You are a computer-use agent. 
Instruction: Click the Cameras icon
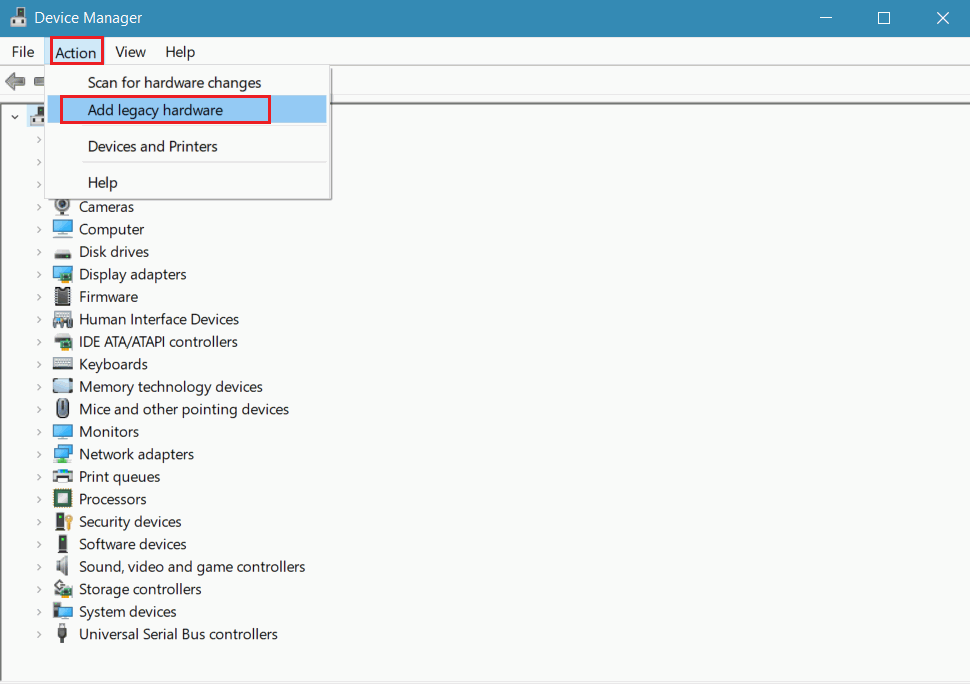click(62, 207)
